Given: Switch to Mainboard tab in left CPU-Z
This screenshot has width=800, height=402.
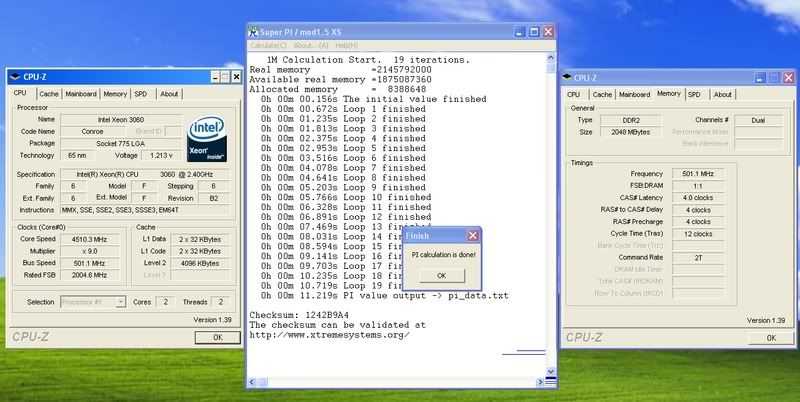Looking at the screenshot, I should coord(81,94).
